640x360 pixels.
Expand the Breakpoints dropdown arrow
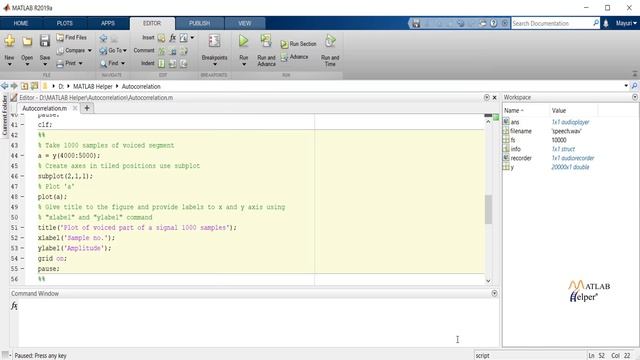click(x=215, y=64)
